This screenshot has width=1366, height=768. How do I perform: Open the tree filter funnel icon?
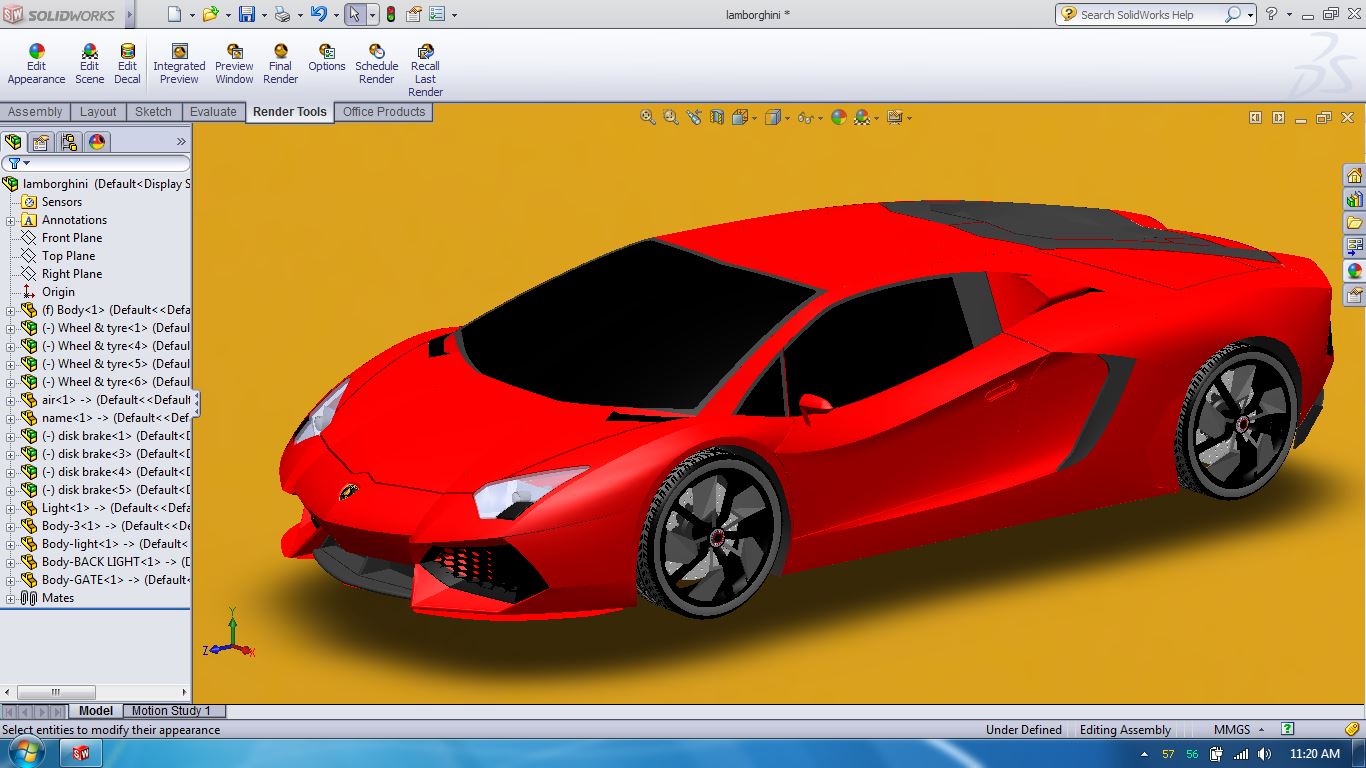tap(14, 163)
